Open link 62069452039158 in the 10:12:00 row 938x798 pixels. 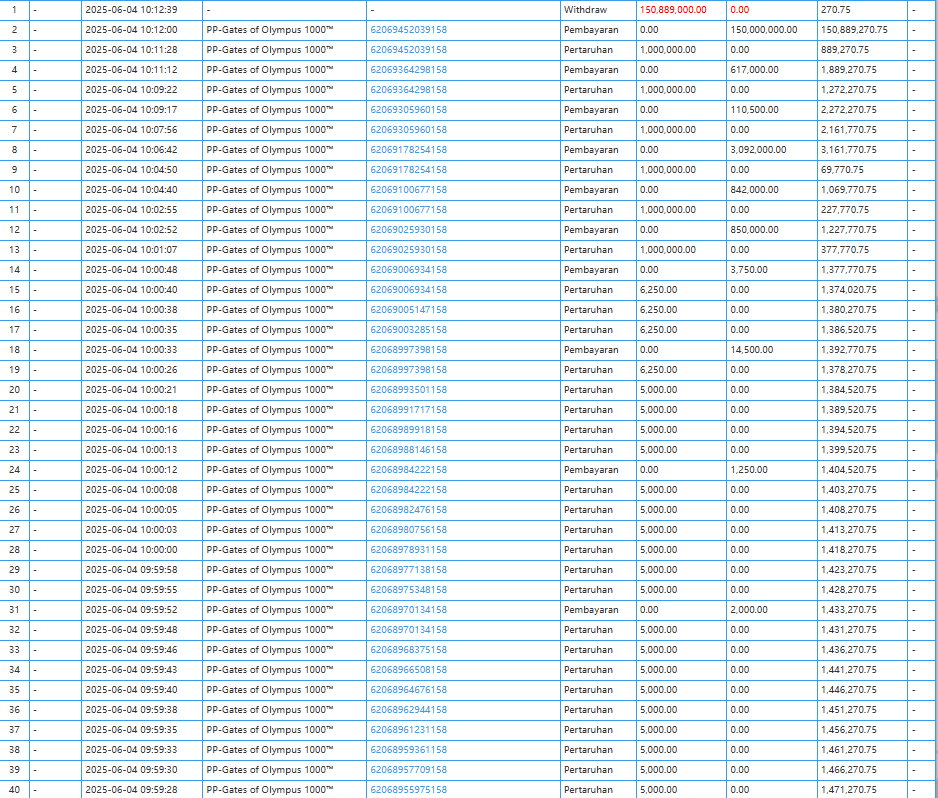tap(409, 30)
